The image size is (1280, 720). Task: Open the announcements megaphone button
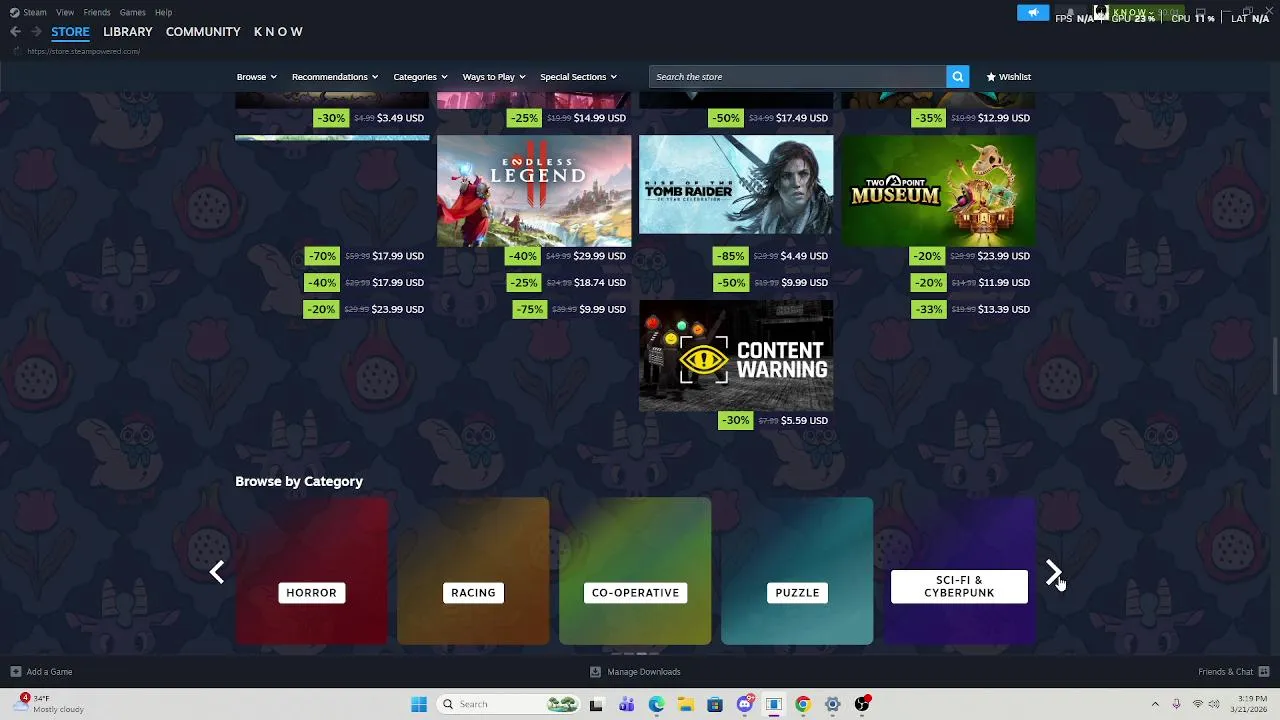1033,13
